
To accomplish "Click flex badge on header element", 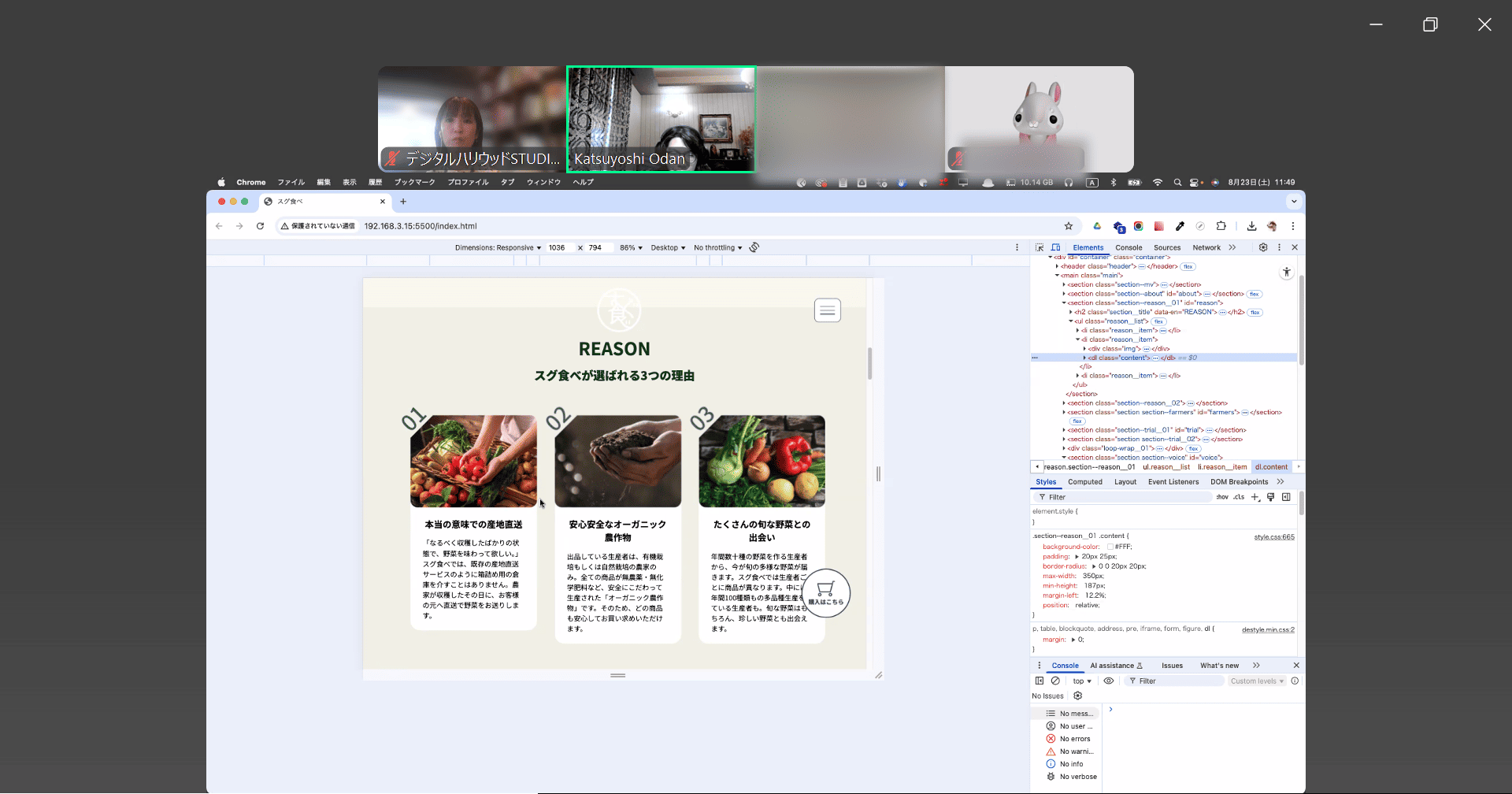I will [x=1188, y=267].
